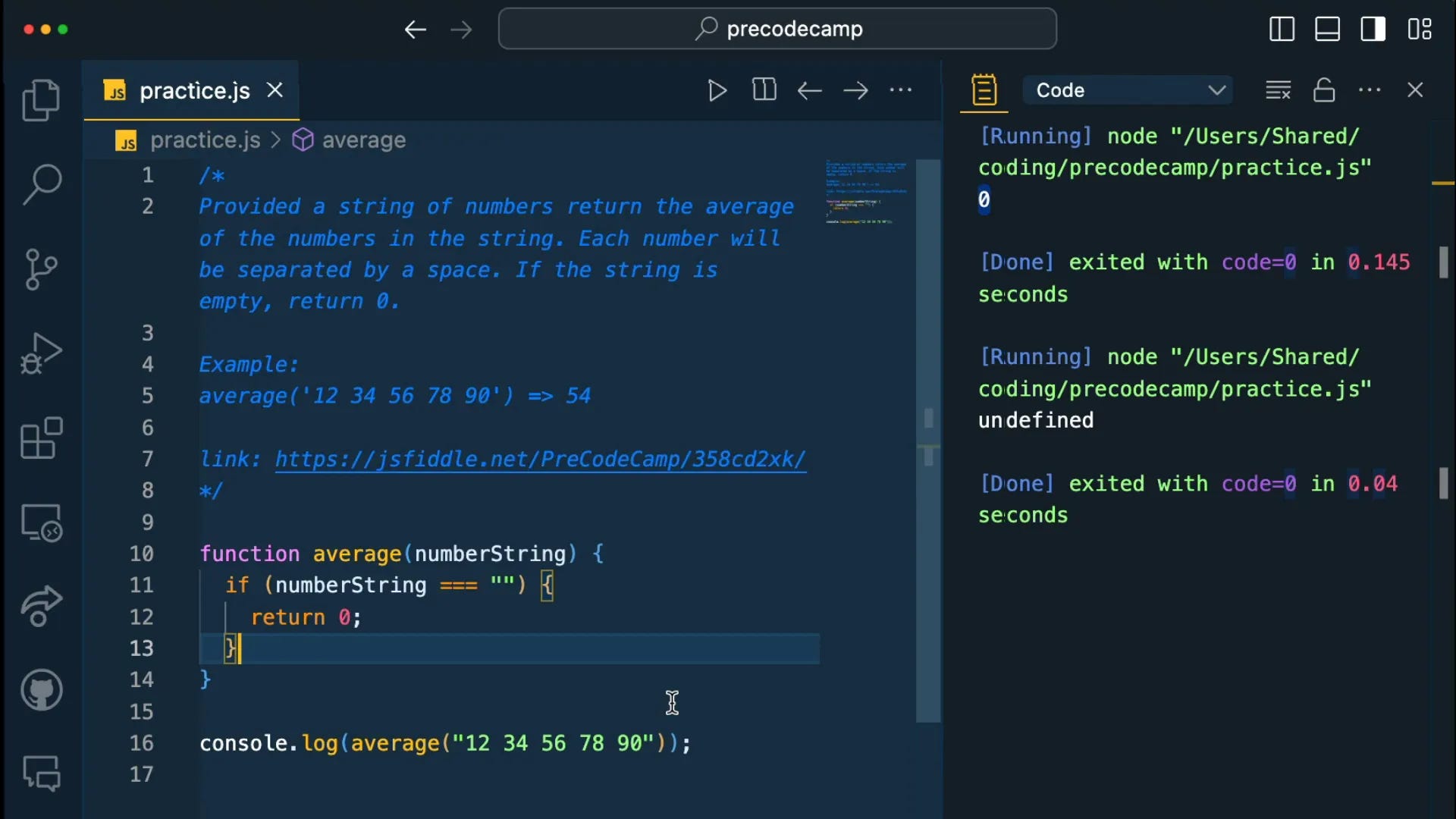Split the editor to the right
The image size is (1456, 819).
click(x=764, y=90)
